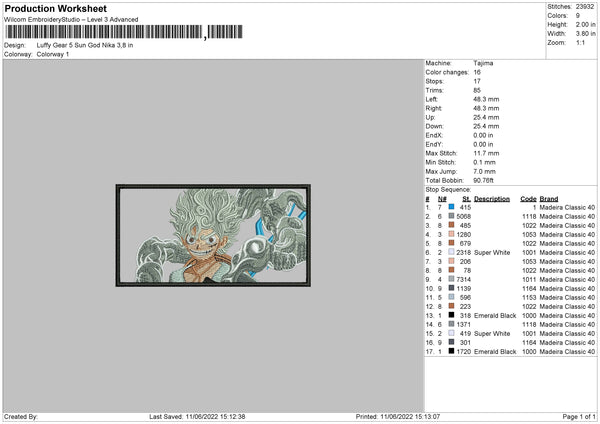Click the EndY label

point(434,144)
